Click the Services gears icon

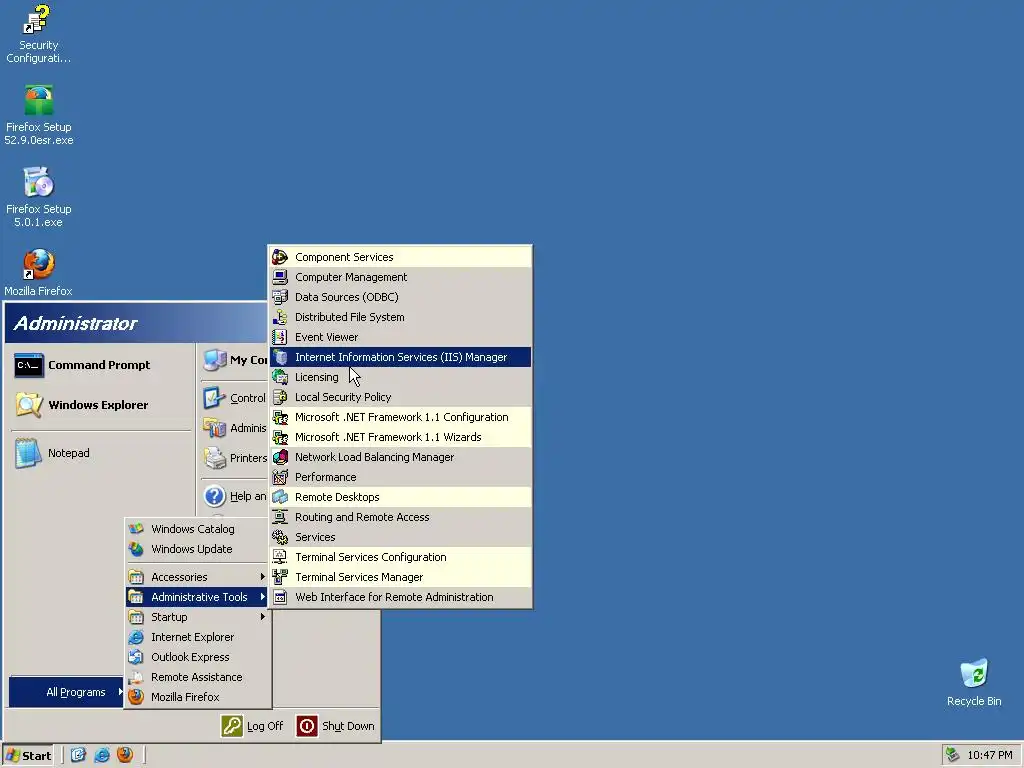coord(280,537)
